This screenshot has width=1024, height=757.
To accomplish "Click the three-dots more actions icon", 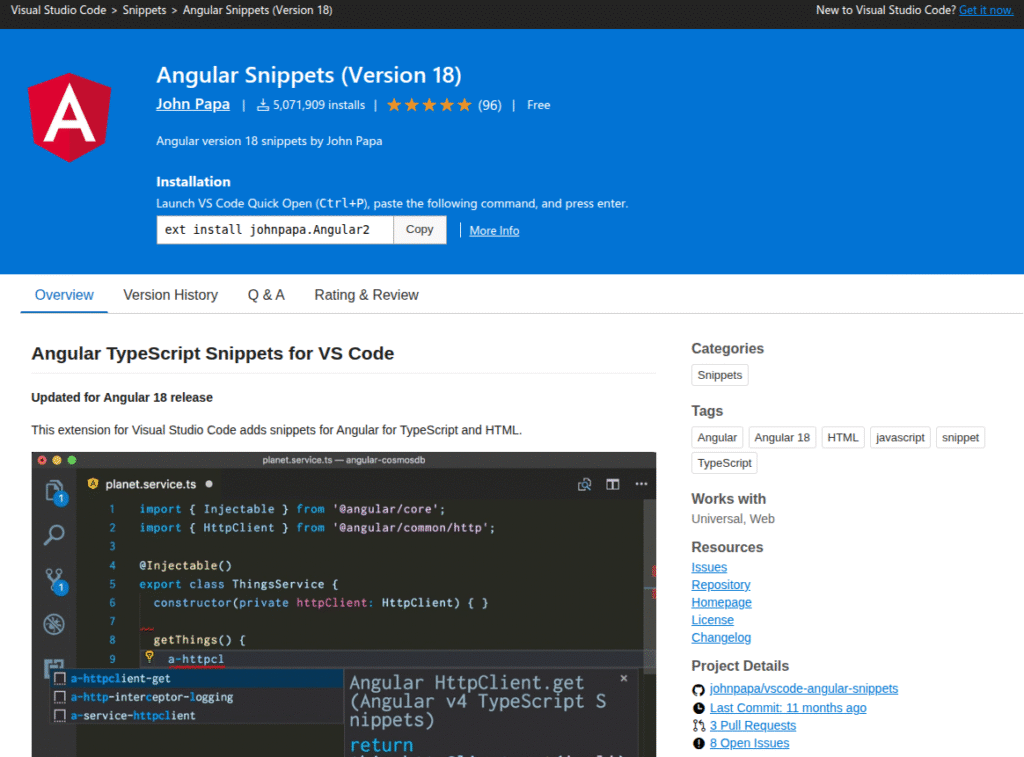I will point(641,484).
